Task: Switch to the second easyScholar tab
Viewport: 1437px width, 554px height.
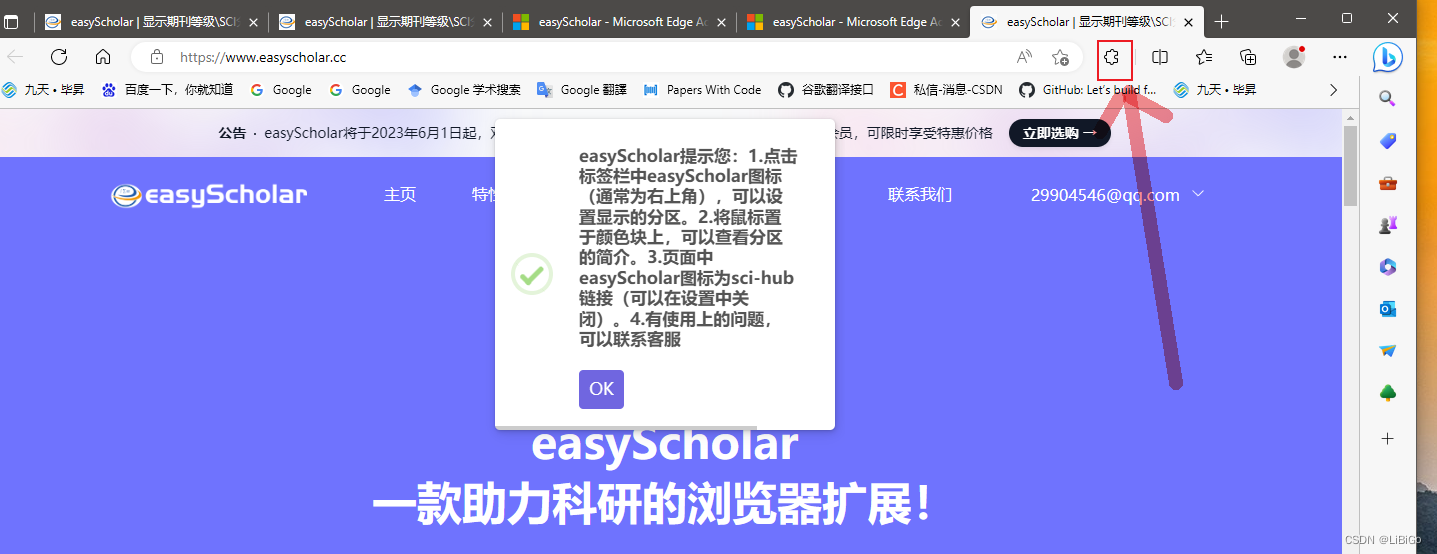Action: click(x=385, y=21)
